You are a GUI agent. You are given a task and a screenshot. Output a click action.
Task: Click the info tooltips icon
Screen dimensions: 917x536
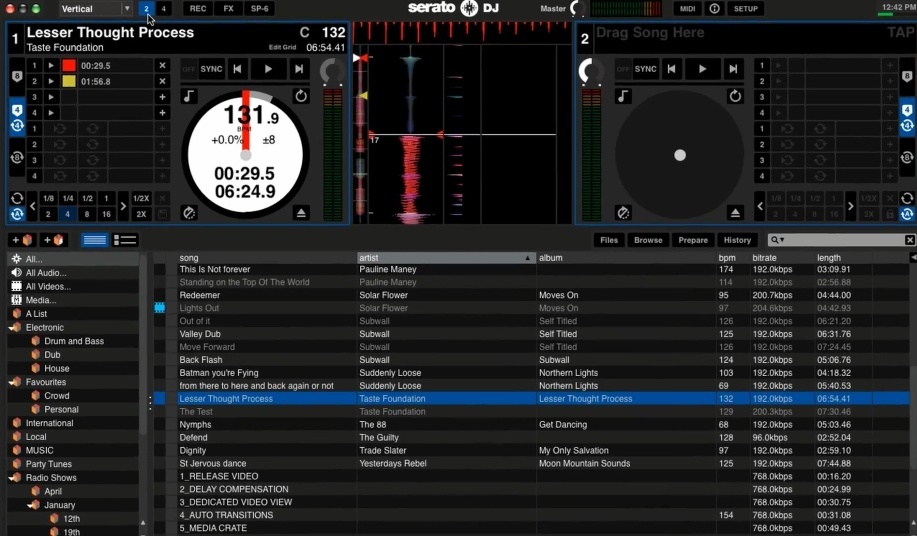click(714, 9)
